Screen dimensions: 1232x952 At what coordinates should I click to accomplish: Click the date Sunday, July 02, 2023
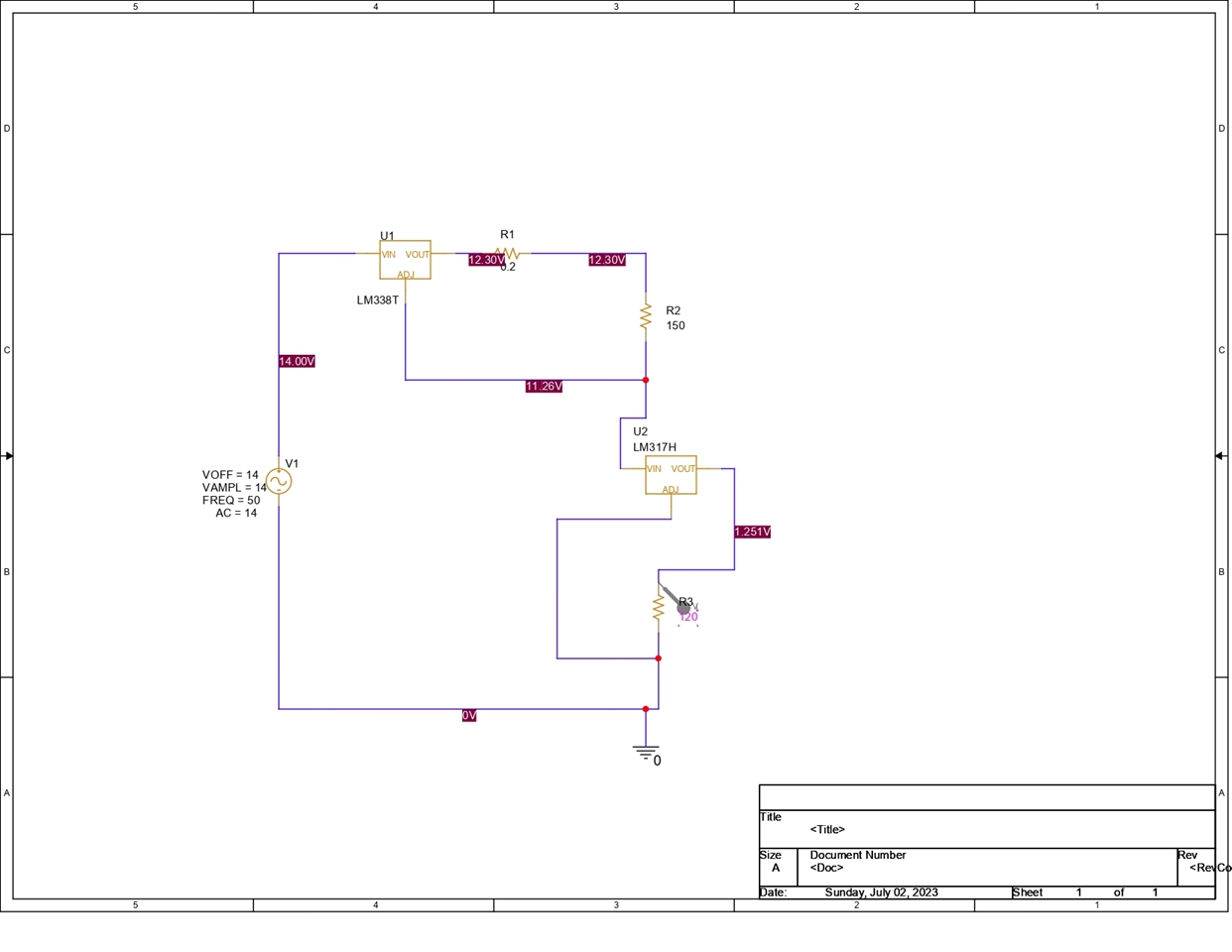pyautogui.click(x=881, y=892)
